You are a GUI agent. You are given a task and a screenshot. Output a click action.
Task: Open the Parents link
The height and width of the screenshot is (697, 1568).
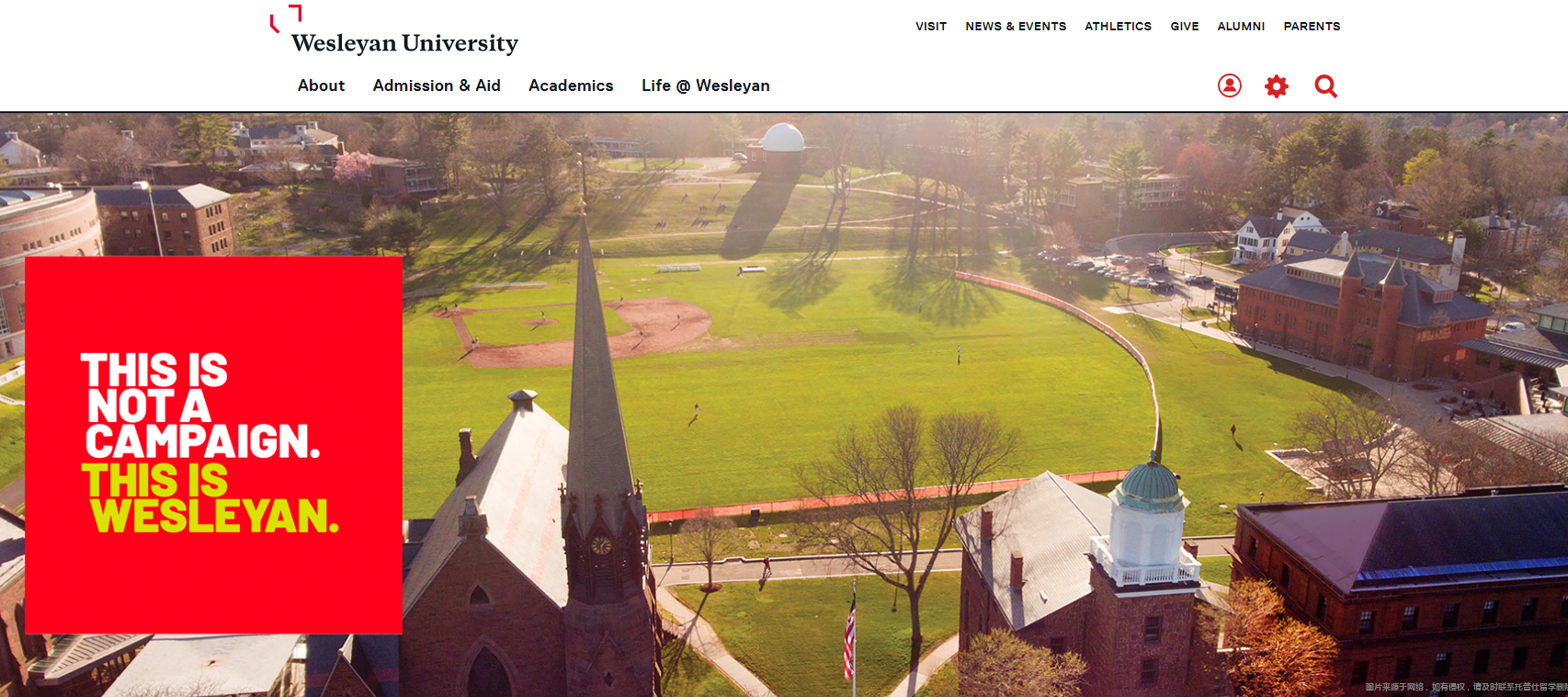(1312, 27)
